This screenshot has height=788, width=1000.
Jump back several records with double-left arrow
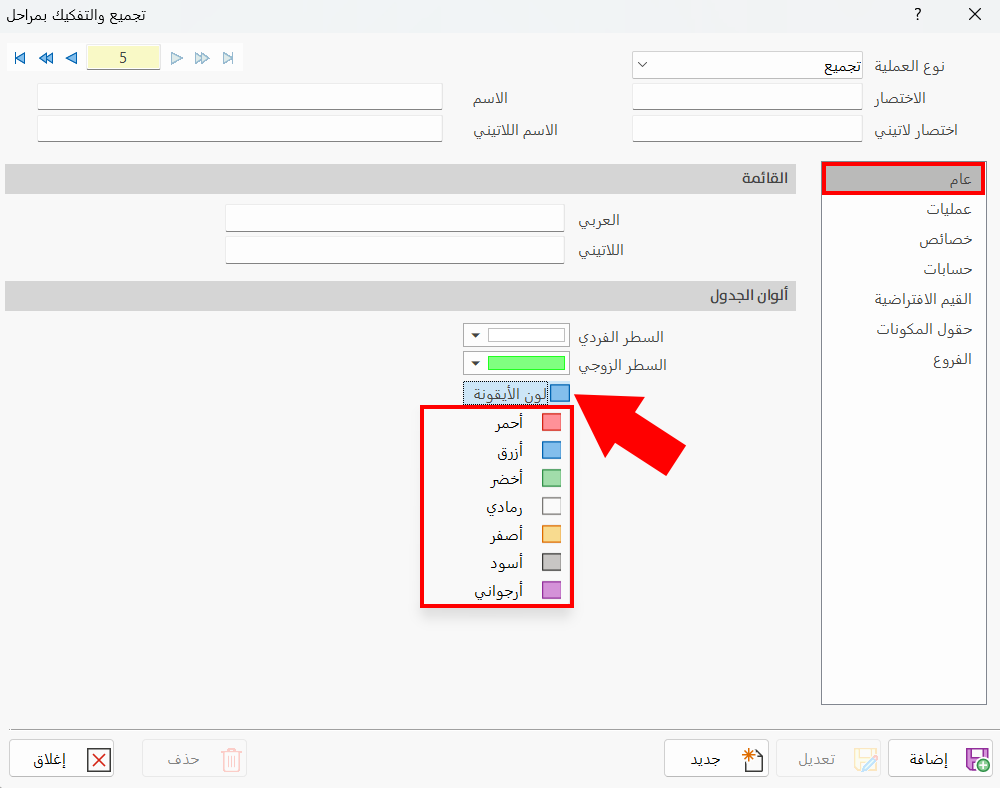46,58
